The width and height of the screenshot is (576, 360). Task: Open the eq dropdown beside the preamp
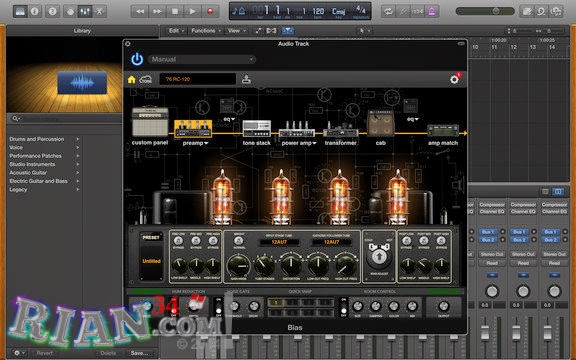[x=229, y=119]
